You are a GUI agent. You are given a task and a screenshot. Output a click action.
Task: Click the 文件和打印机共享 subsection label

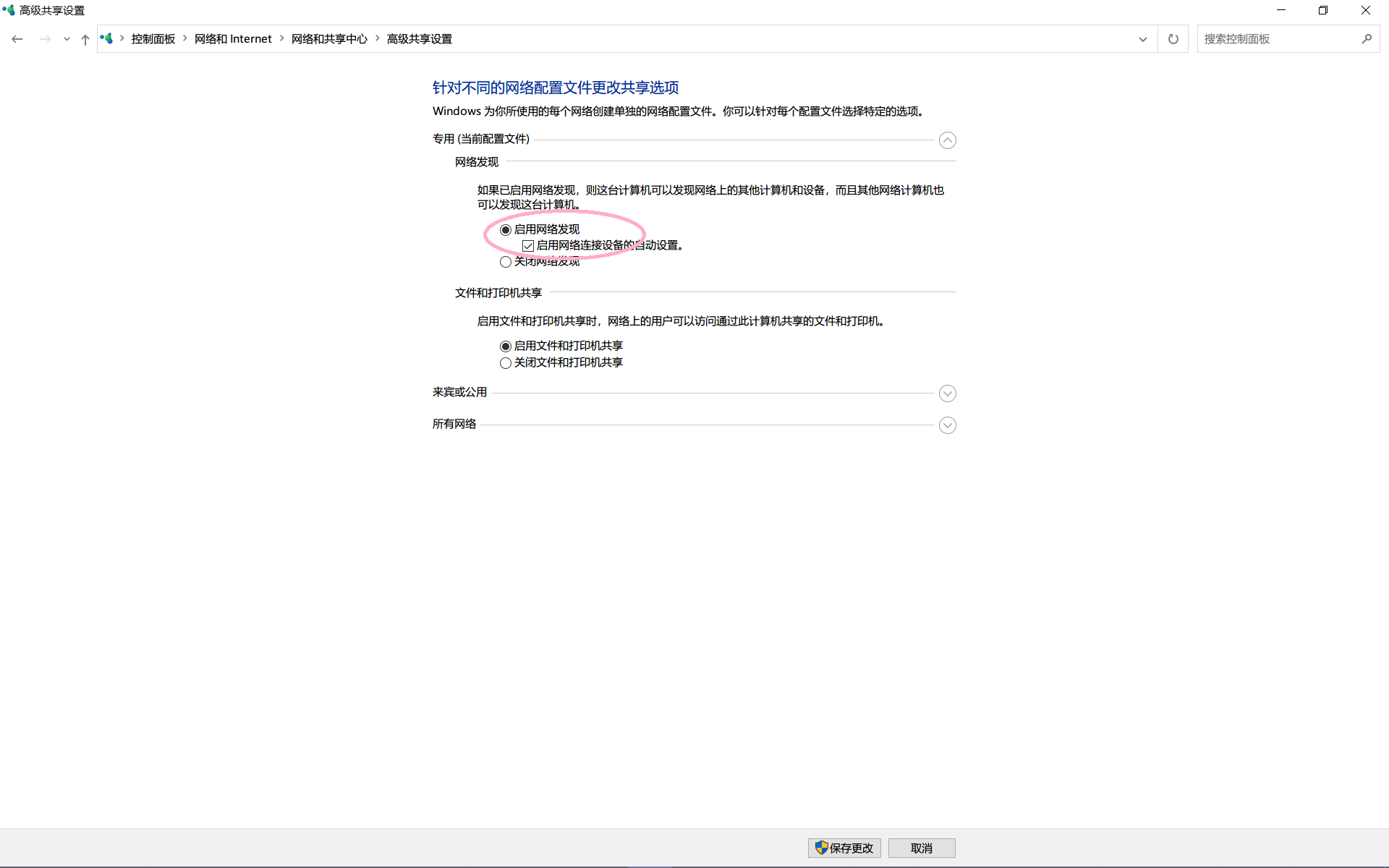[498, 293]
